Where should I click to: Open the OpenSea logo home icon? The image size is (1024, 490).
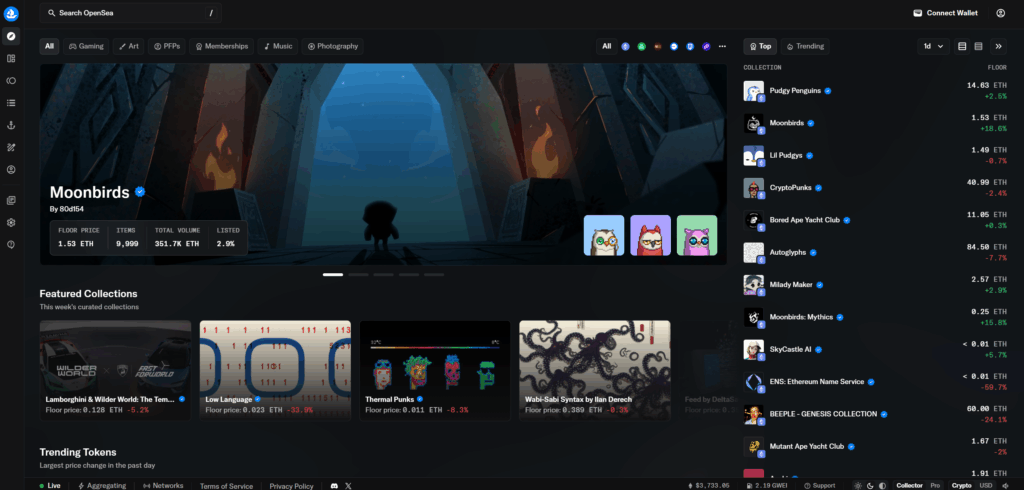tap(11, 13)
